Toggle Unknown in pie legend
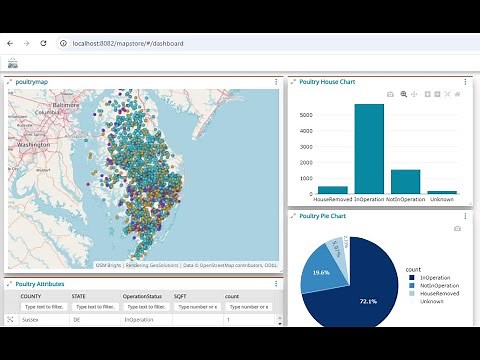The width and height of the screenshot is (480, 360). click(427, 301)
